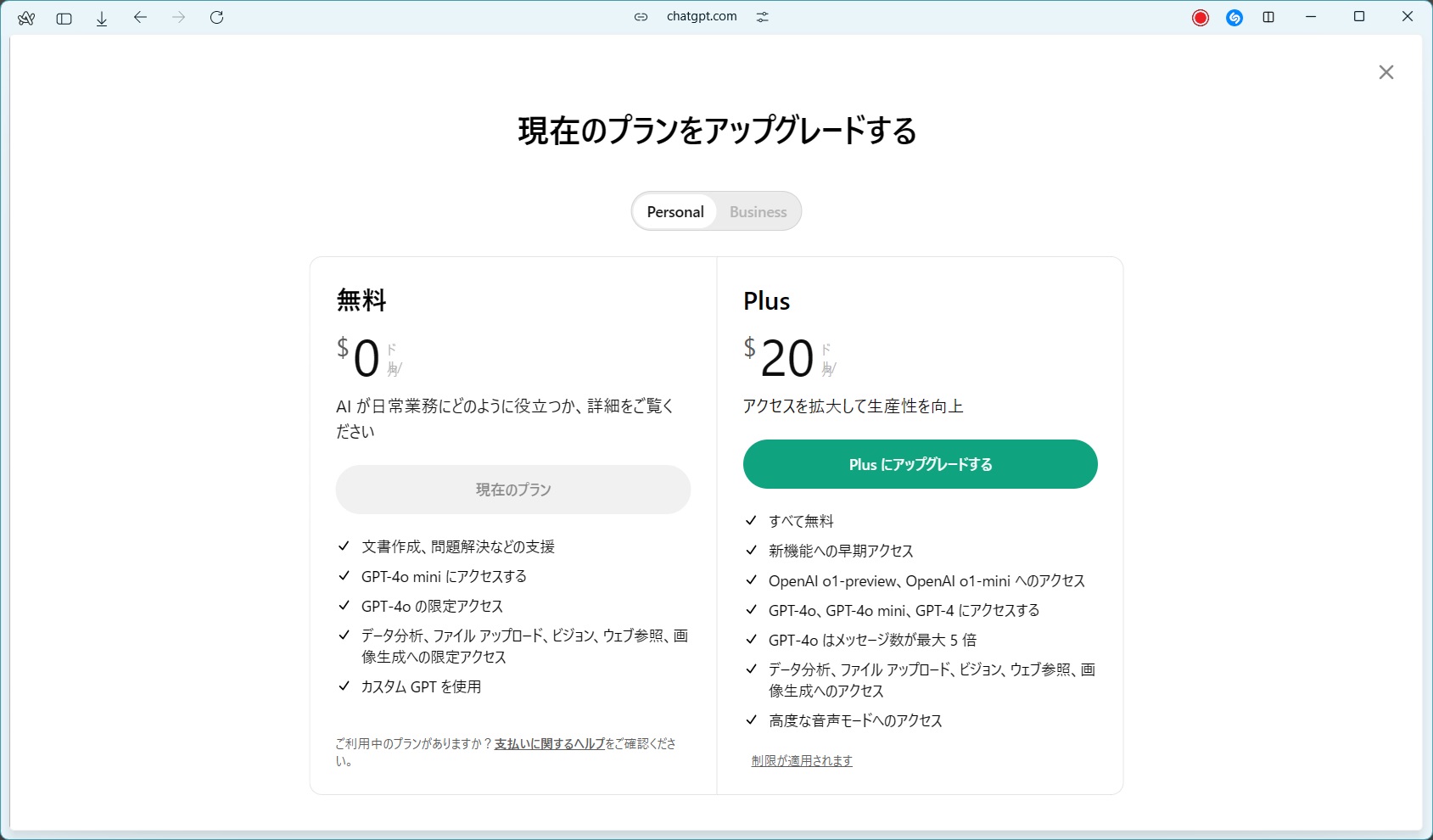Click the forward navigation arrow
This screenshot has width=1433, height=840.
click(178, 17)
